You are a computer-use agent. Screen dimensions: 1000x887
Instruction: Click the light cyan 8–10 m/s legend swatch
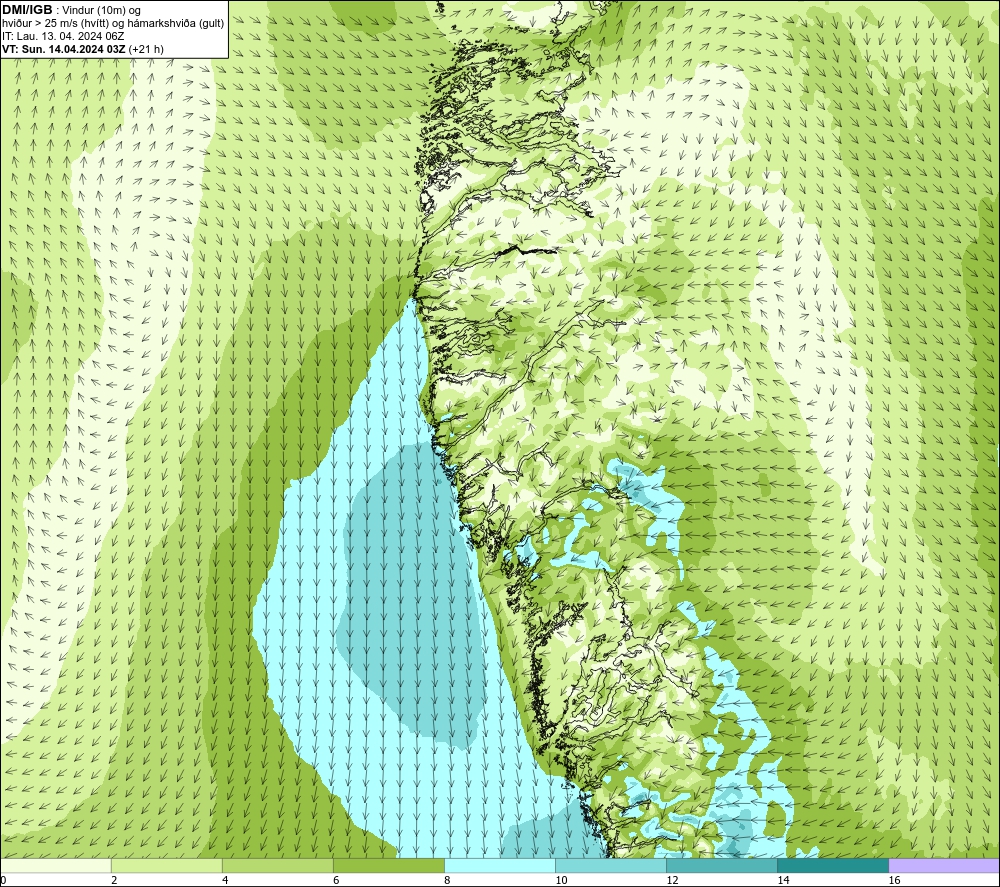point(499,865)
